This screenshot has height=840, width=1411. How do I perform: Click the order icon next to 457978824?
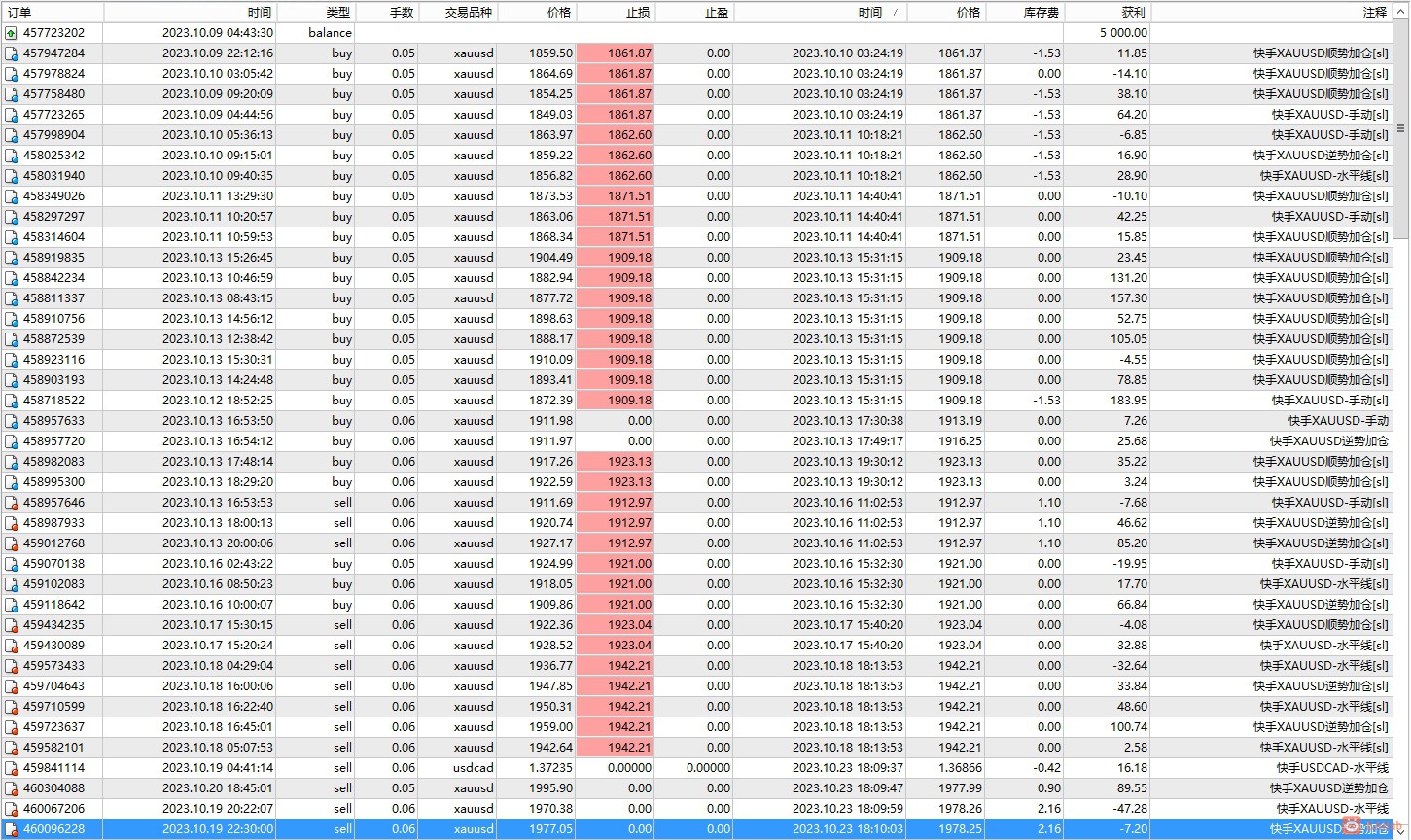12,74
